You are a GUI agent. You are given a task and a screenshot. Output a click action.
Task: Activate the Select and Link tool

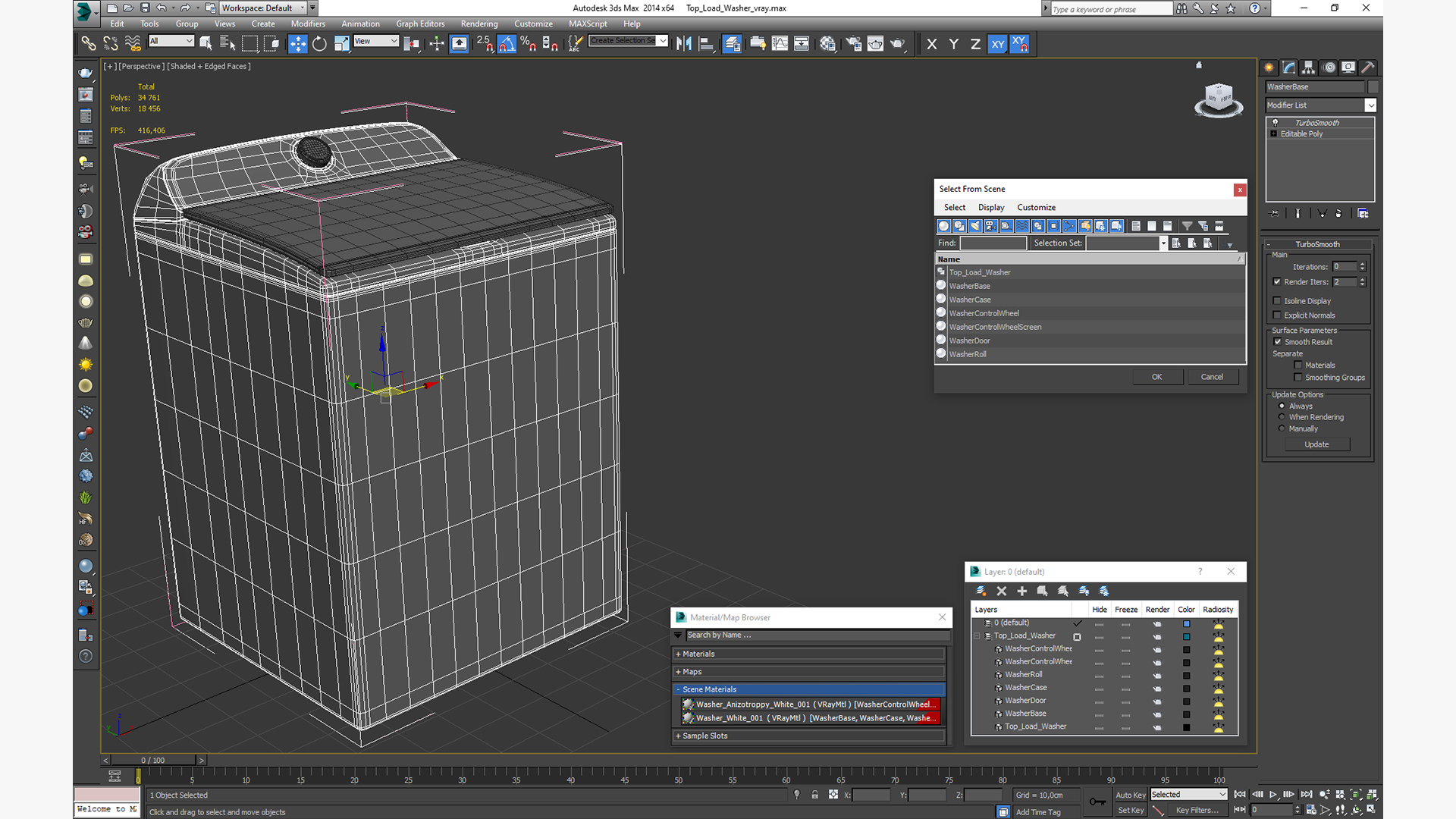pos(89,44)
